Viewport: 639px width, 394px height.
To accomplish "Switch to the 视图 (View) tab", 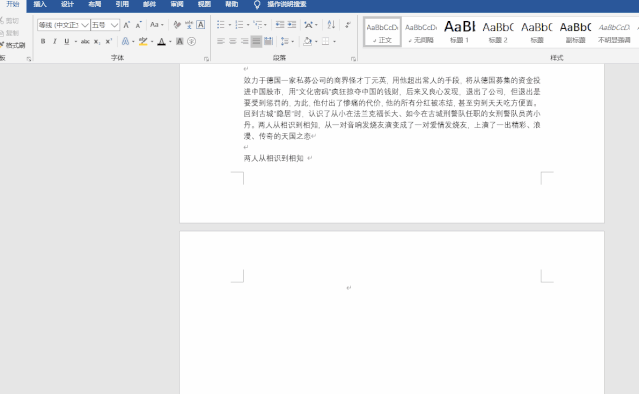I will tap(204, 4).
